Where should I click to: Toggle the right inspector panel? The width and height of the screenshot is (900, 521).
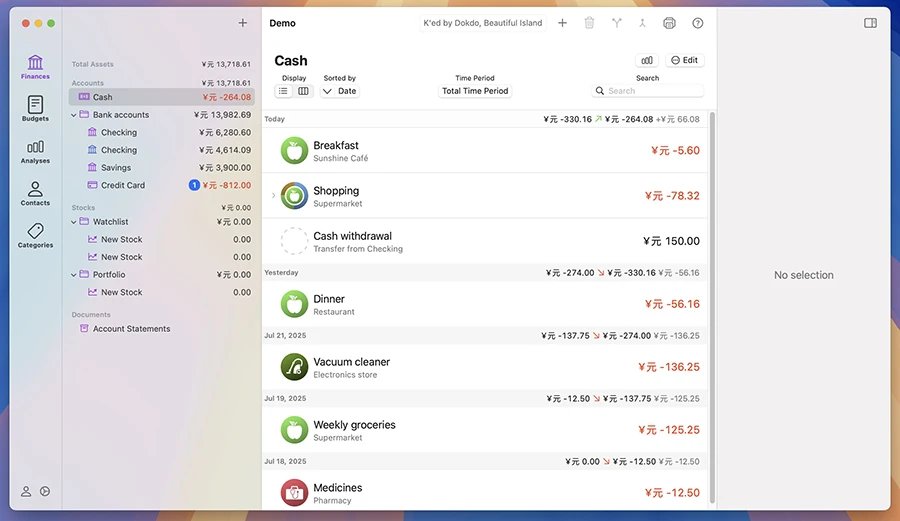point(870,23)
